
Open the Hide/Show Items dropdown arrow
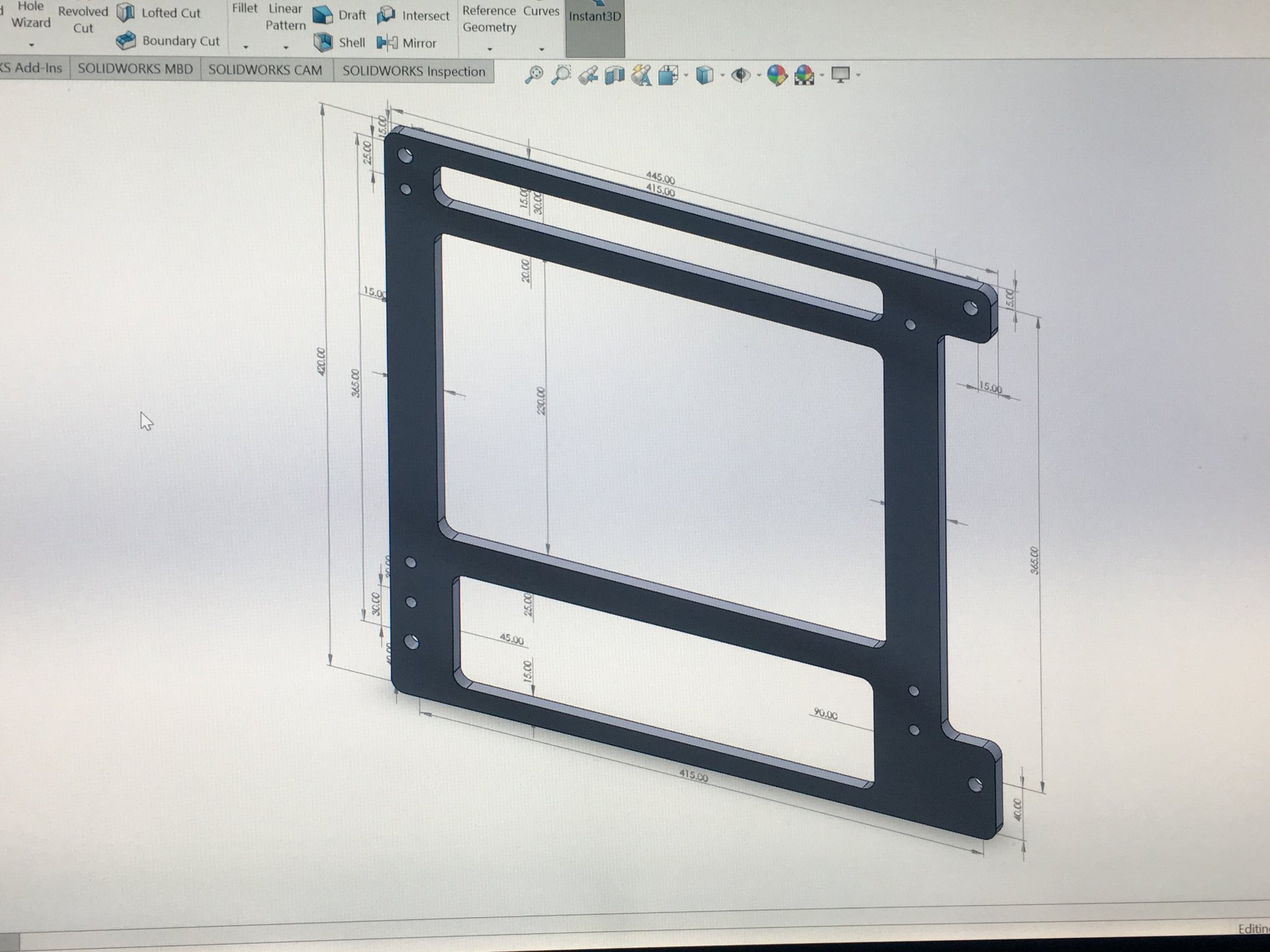coord(759,75)
